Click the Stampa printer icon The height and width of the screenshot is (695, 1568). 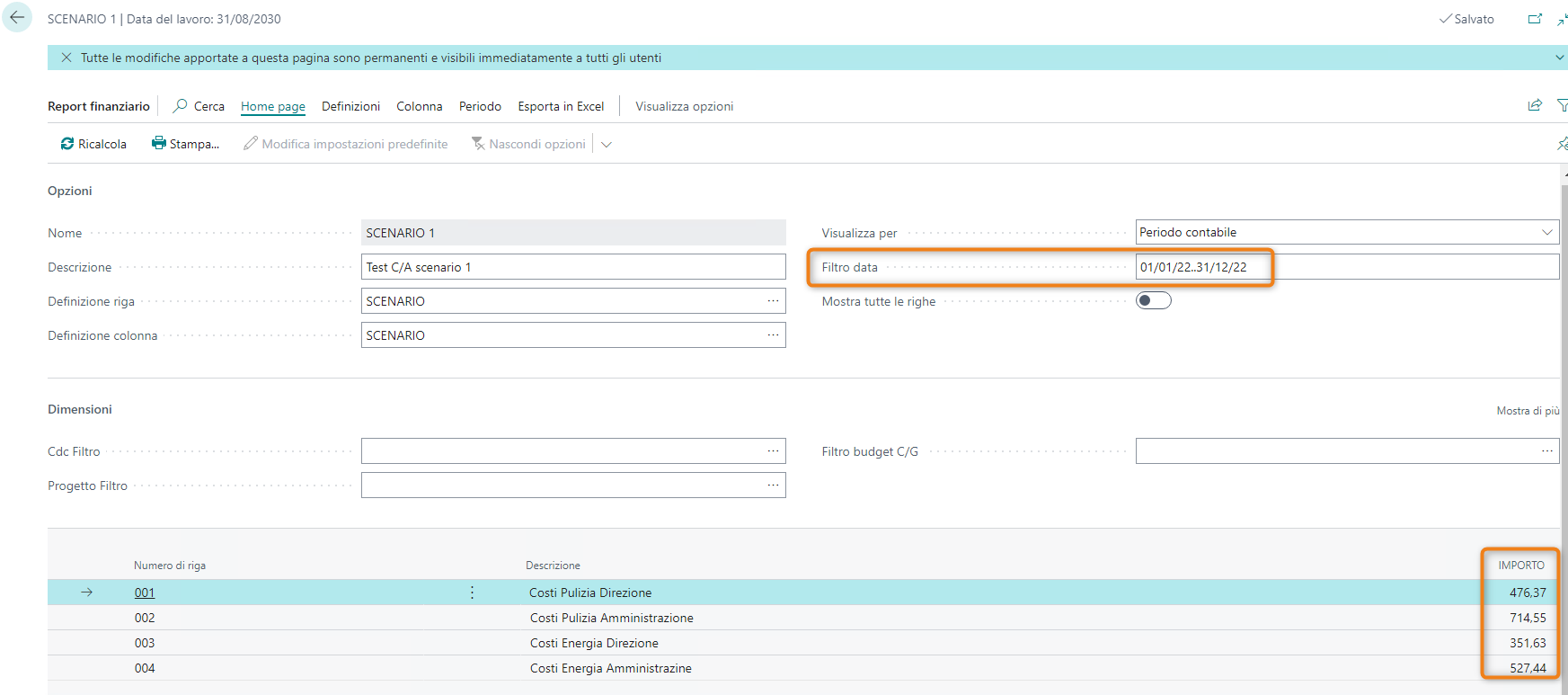[159, 144]
